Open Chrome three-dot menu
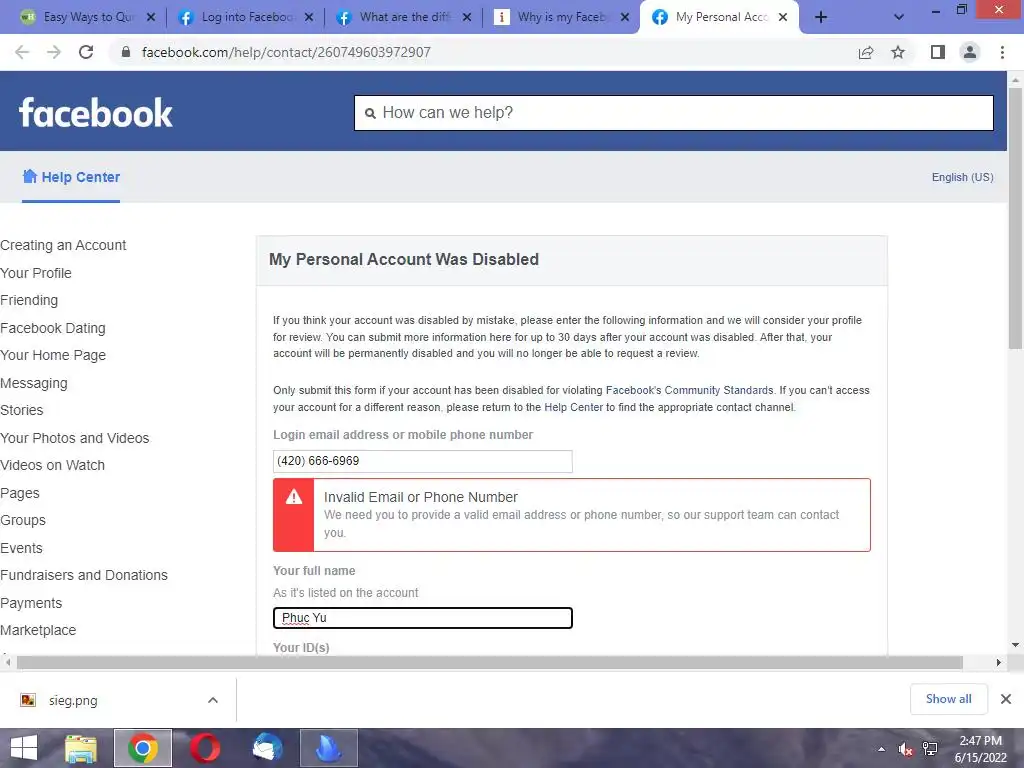The width and height of the screenshot is (1024, 768). pyautogui.click(x=1002, y=52)
